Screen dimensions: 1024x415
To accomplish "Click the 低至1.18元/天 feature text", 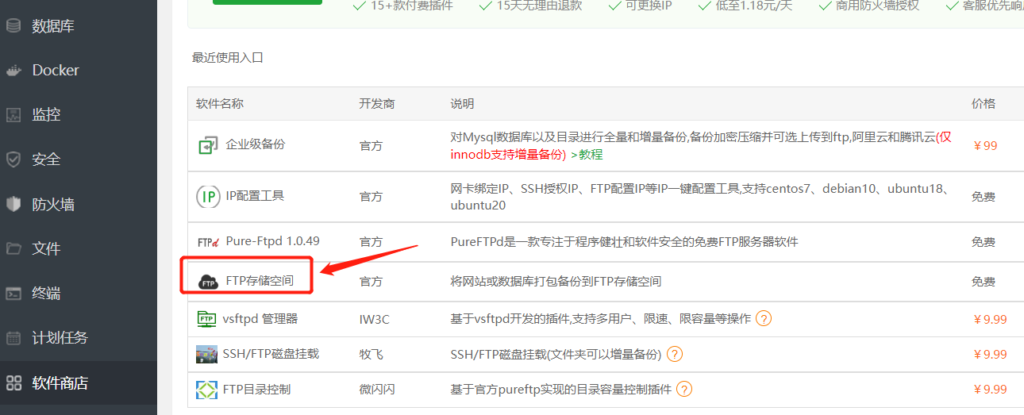I will pos(754,6).
